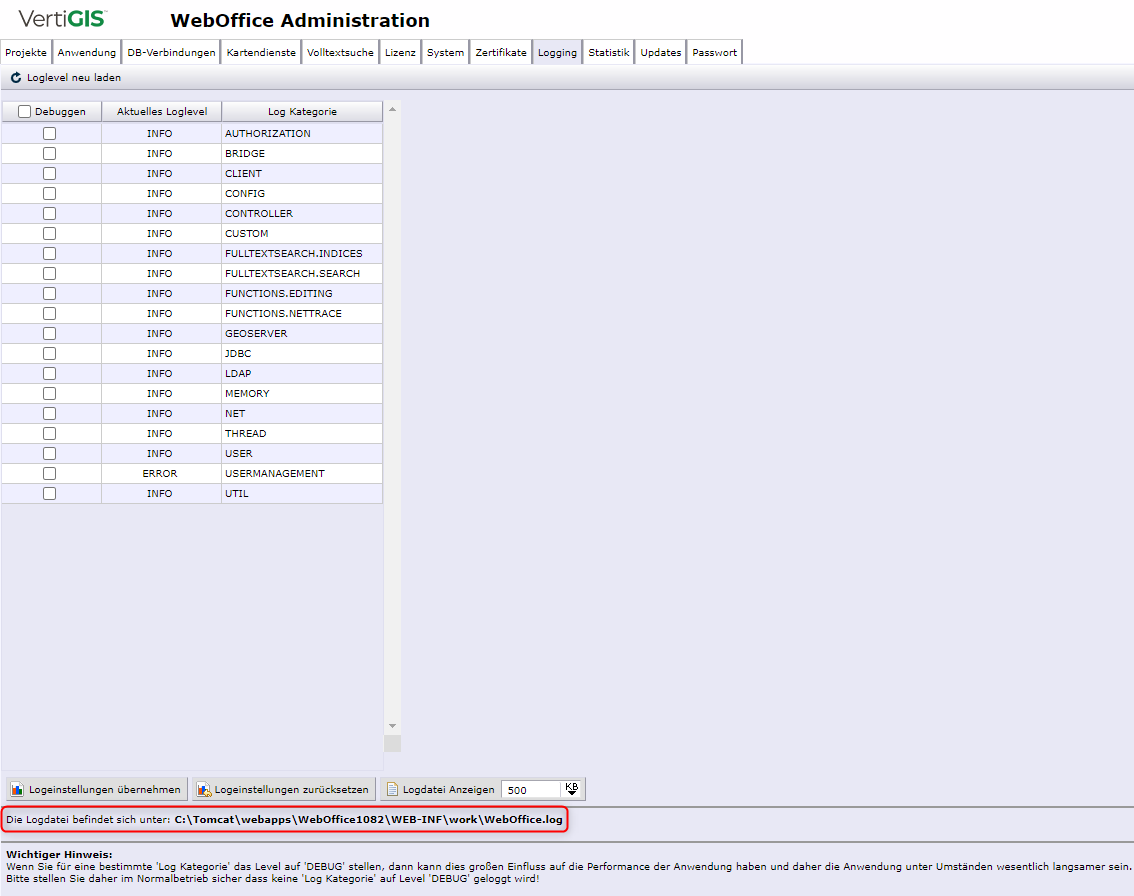
Task: Open the Passwort tab
Action: tap(715, 52)
